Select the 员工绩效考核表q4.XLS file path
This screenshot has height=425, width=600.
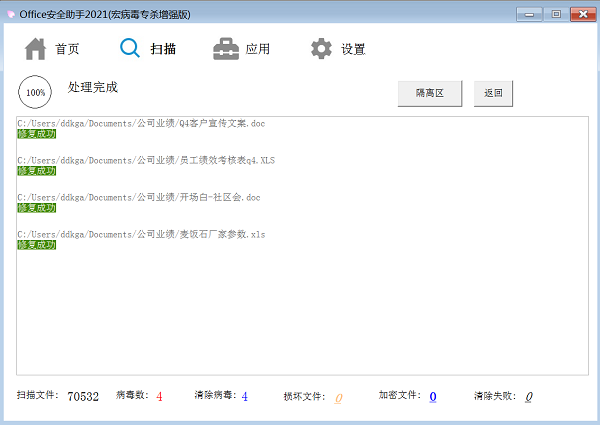[146, 160]
